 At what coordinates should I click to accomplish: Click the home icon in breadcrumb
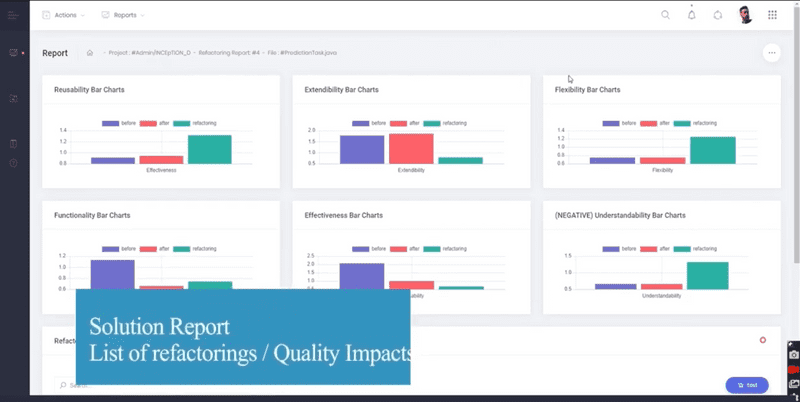tap(90, 53)
